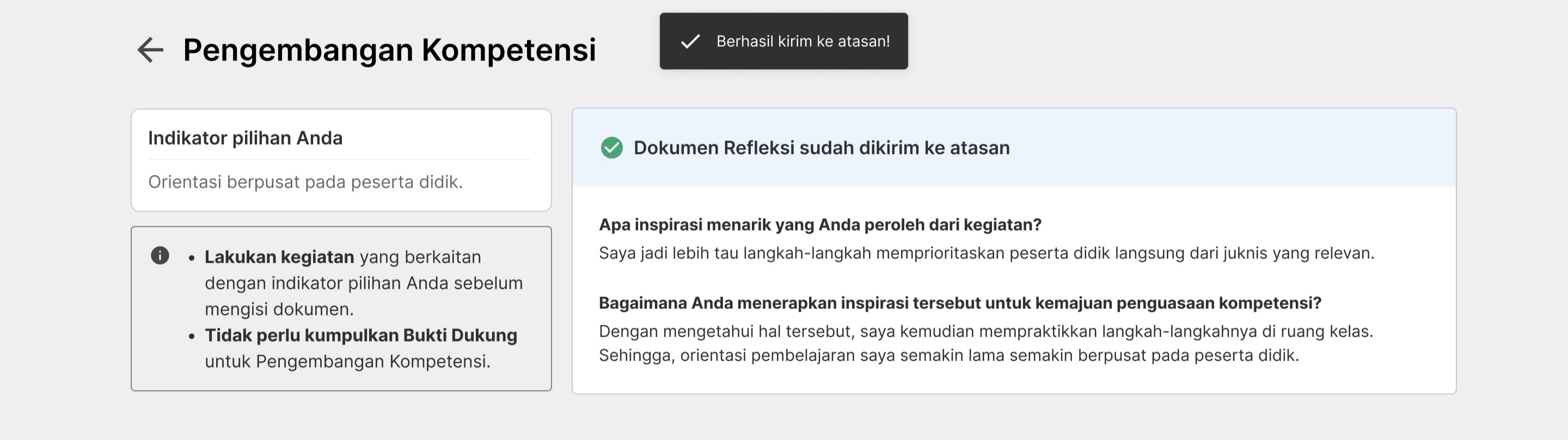This screenshot has height=440, width=1568.
Task: Click 'untuk Pengembangan Kompetensi.' in the tips box
Action: [347, 362]
